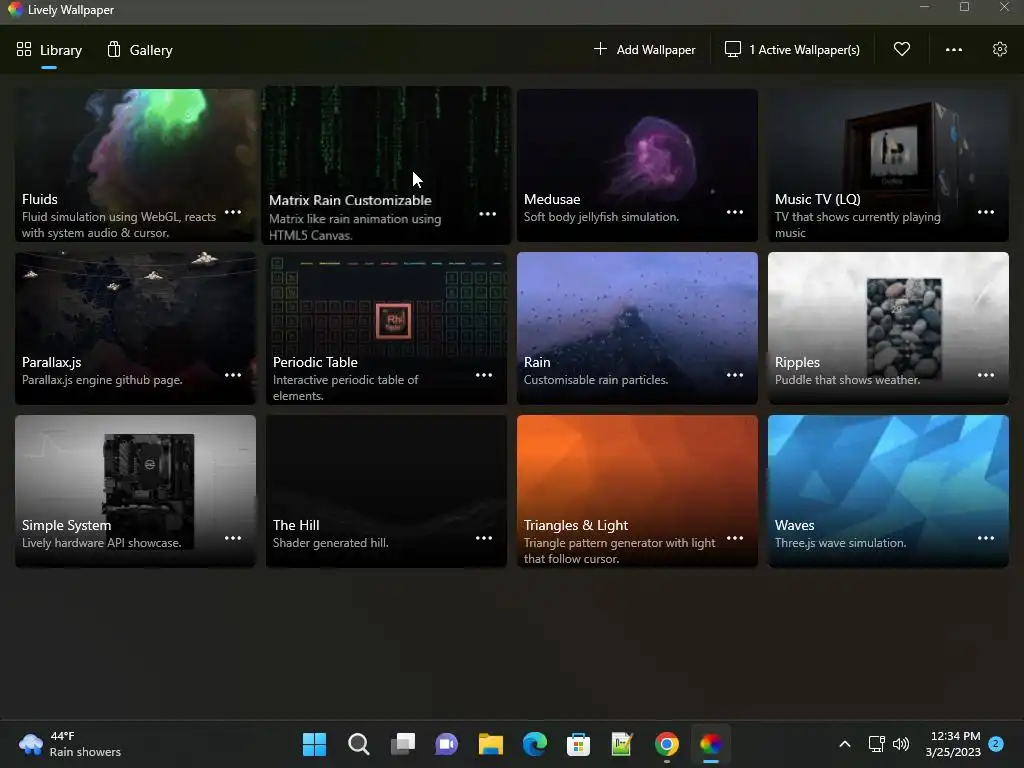Select the Ripples wallpaper thumbnail
Screen dimensions: 1024x768
point(888,328)
